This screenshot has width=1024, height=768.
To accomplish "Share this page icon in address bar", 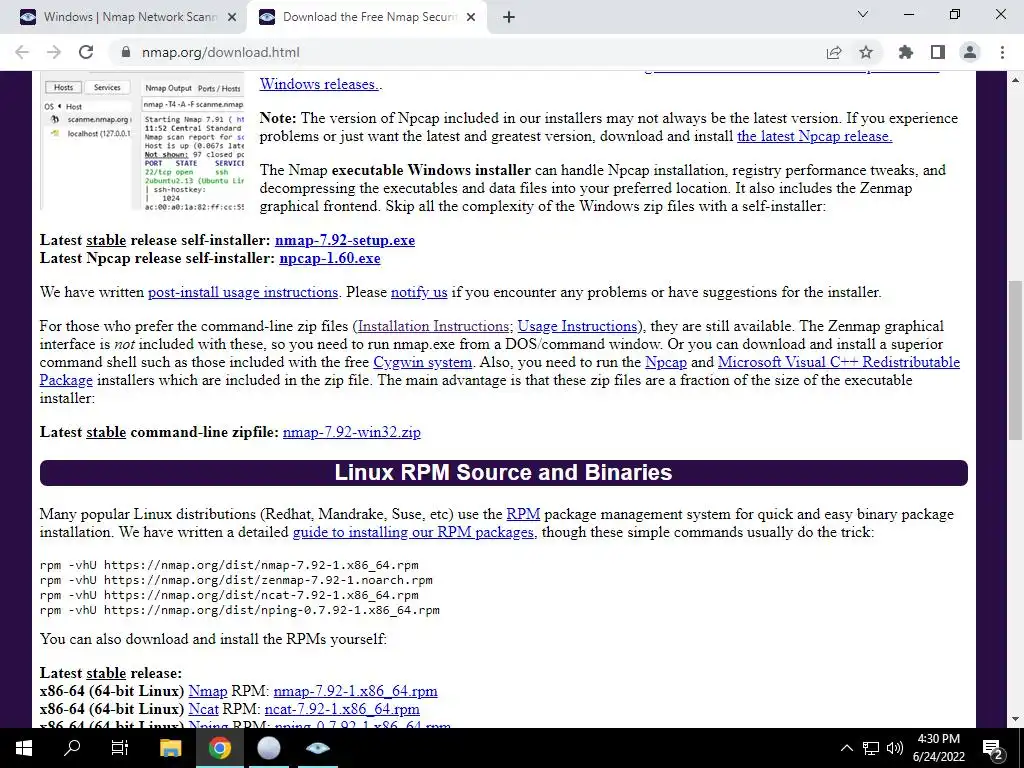I will [x=833, y=52].
